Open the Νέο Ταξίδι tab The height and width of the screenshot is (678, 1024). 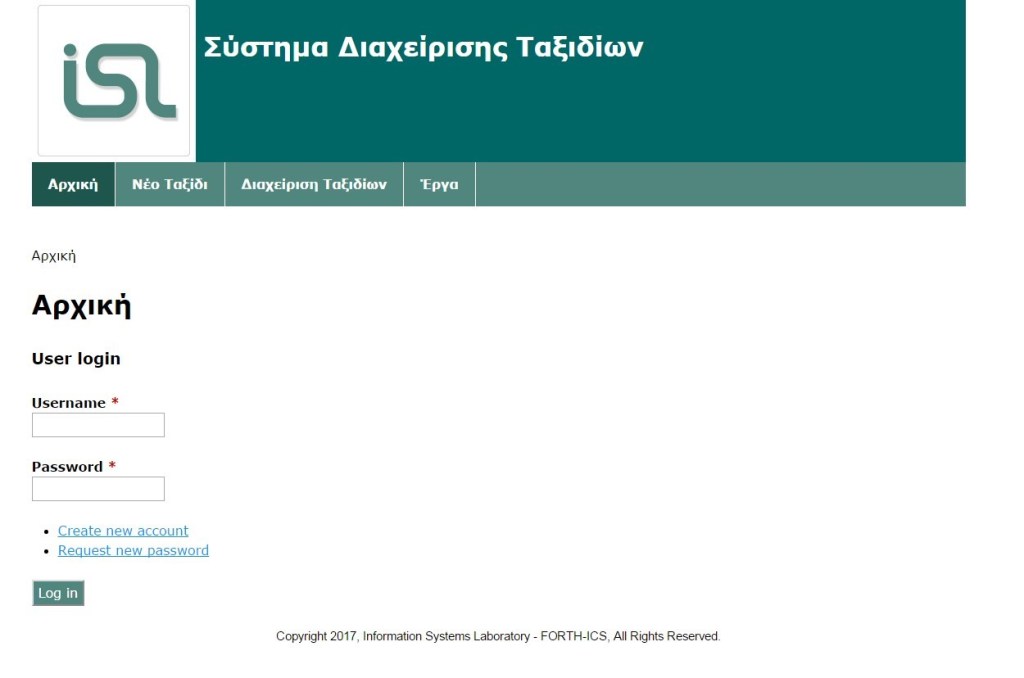point(170,184)
